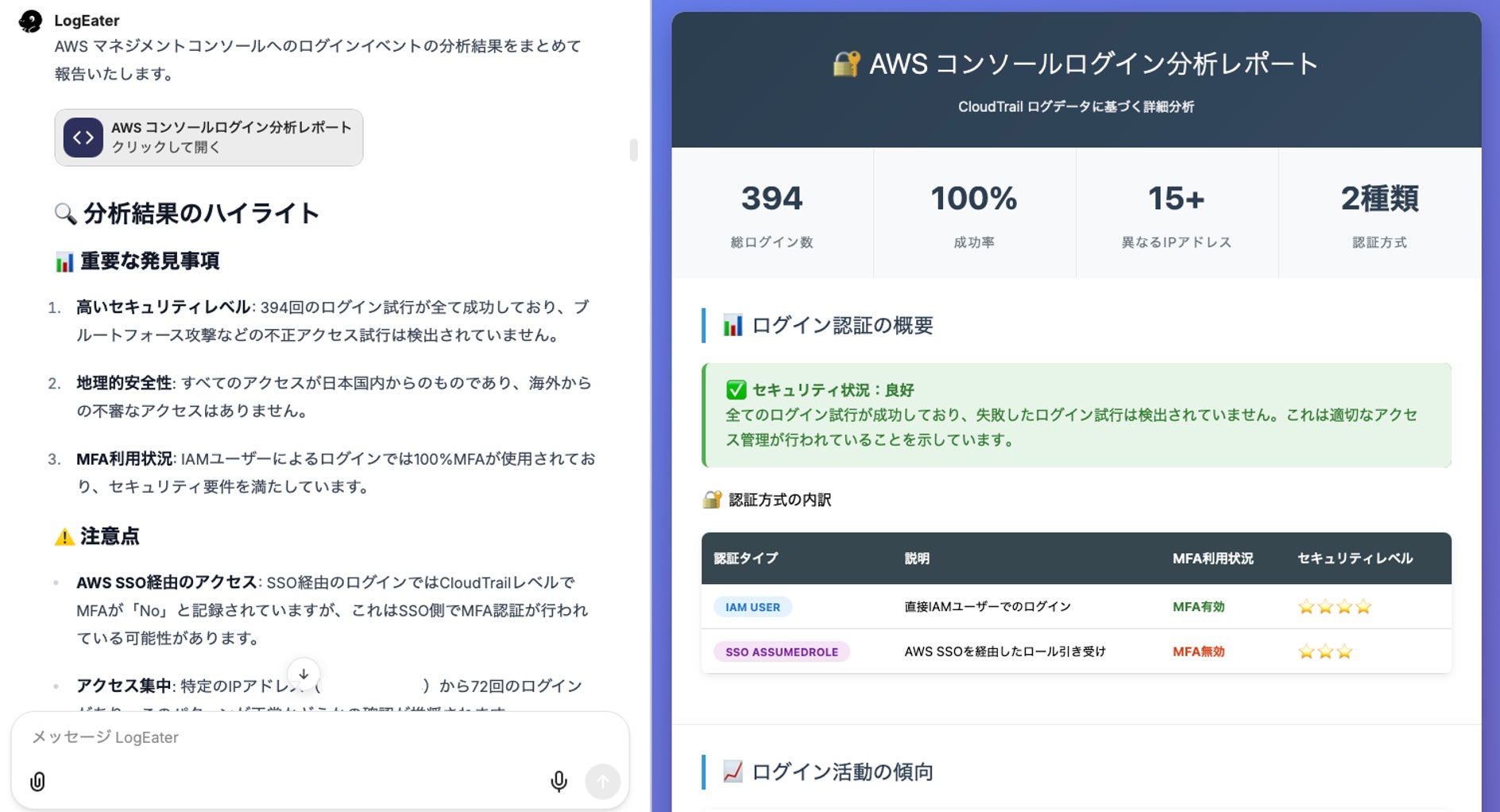The width and height of the screenshot is (1500, 812).
Task: Click the bar chart icon beside 重要な発見事項
Action: click(64, 261)
